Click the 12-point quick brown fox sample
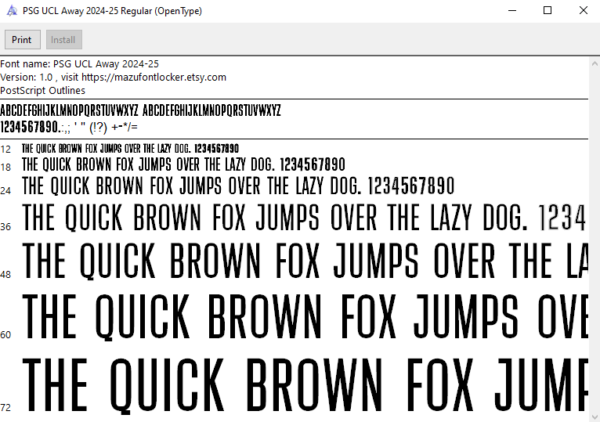 point(130,148)
